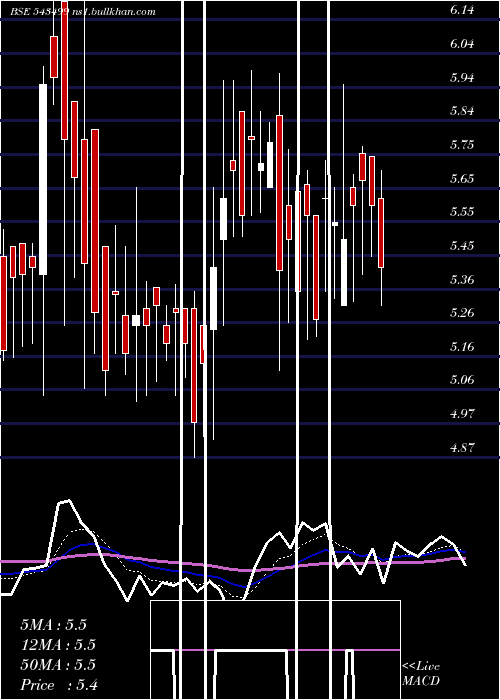
Task: Click the 4.97 price axis label
Action: pyautogui.click(x=462, y=414)
